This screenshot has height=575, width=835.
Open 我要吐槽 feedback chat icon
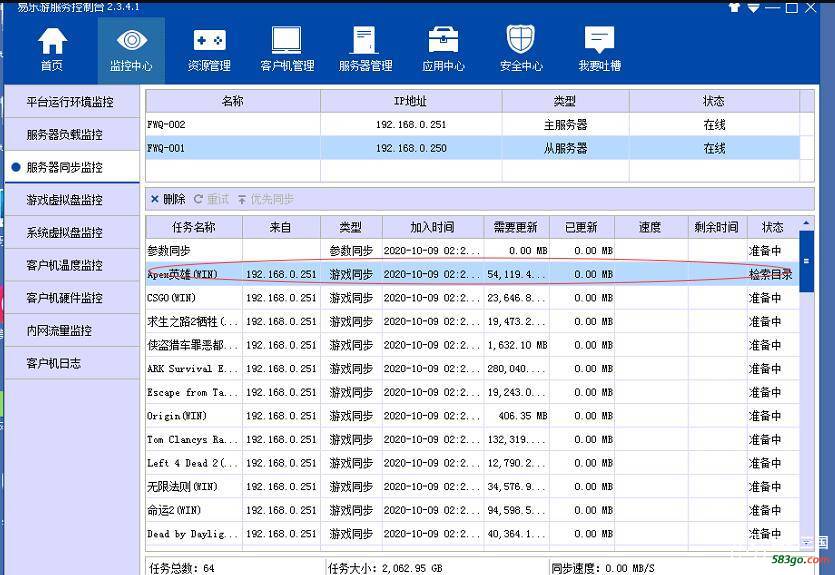point(599,49)
